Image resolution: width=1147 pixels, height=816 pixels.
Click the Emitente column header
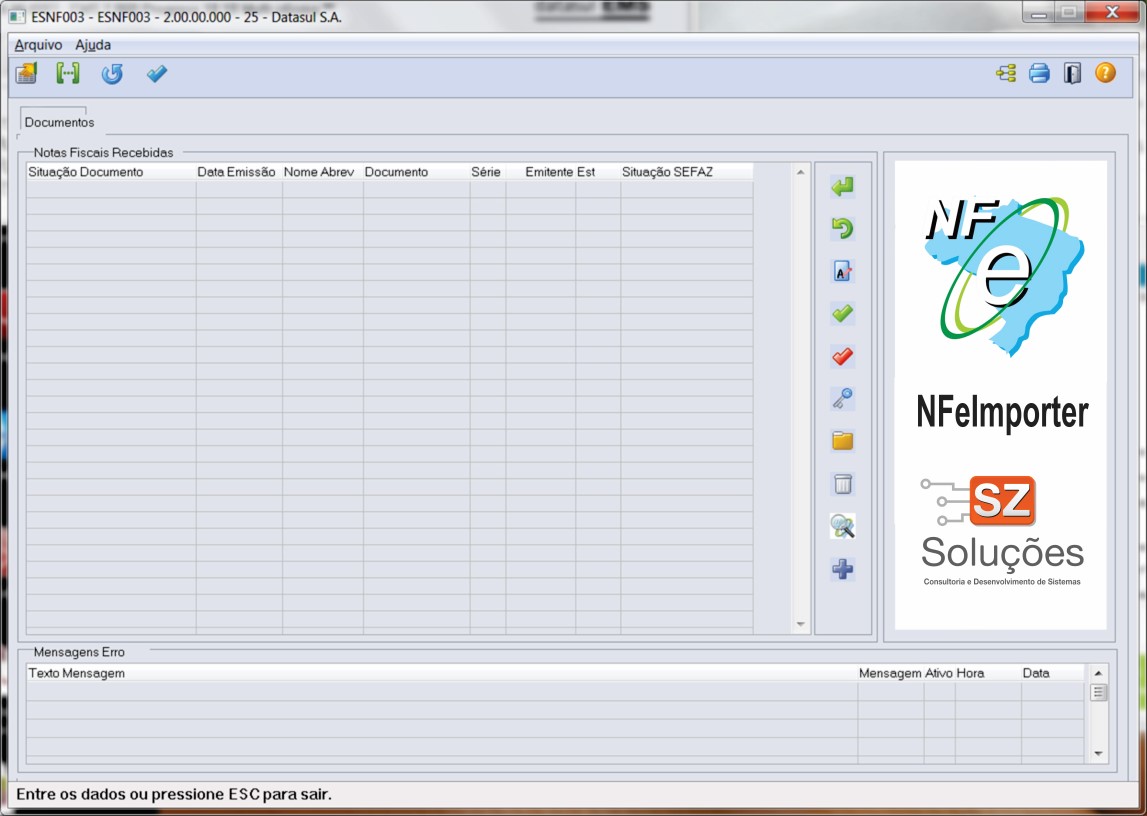click(x=541, y=172)
